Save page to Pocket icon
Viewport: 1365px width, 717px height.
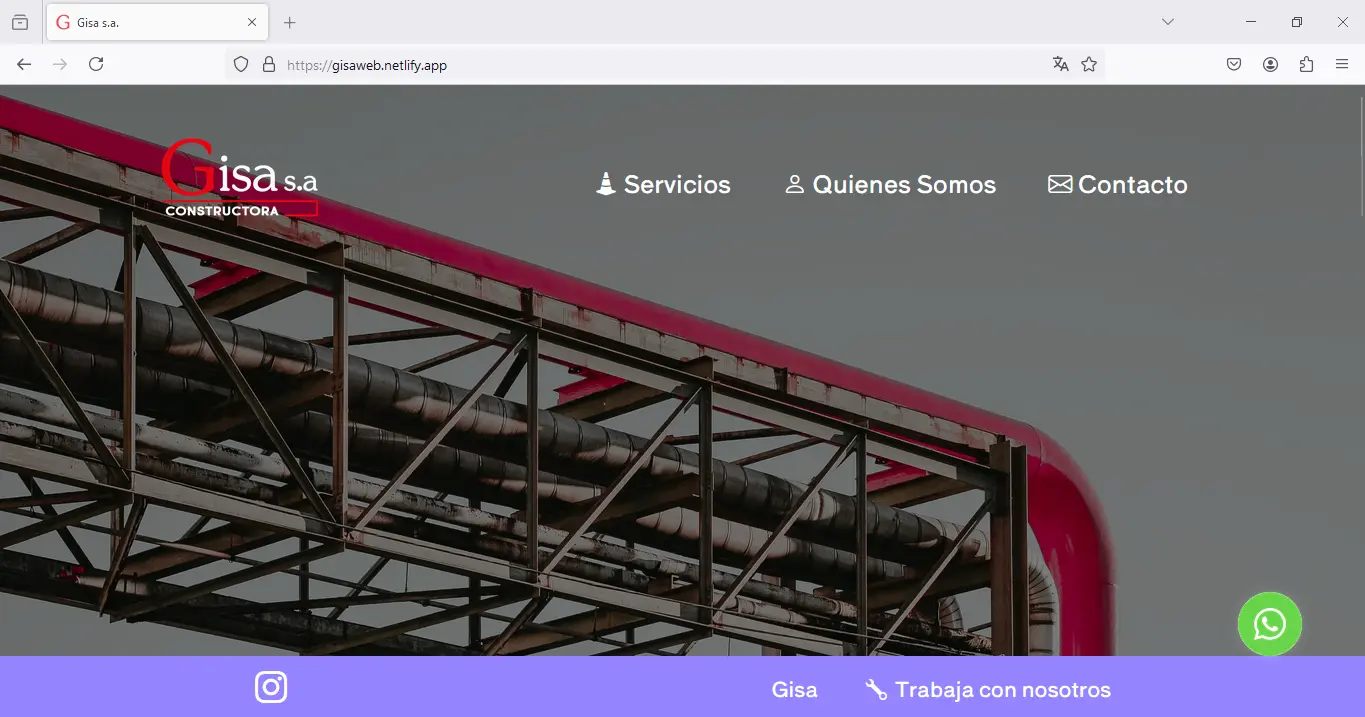[x=1234, y=64]
